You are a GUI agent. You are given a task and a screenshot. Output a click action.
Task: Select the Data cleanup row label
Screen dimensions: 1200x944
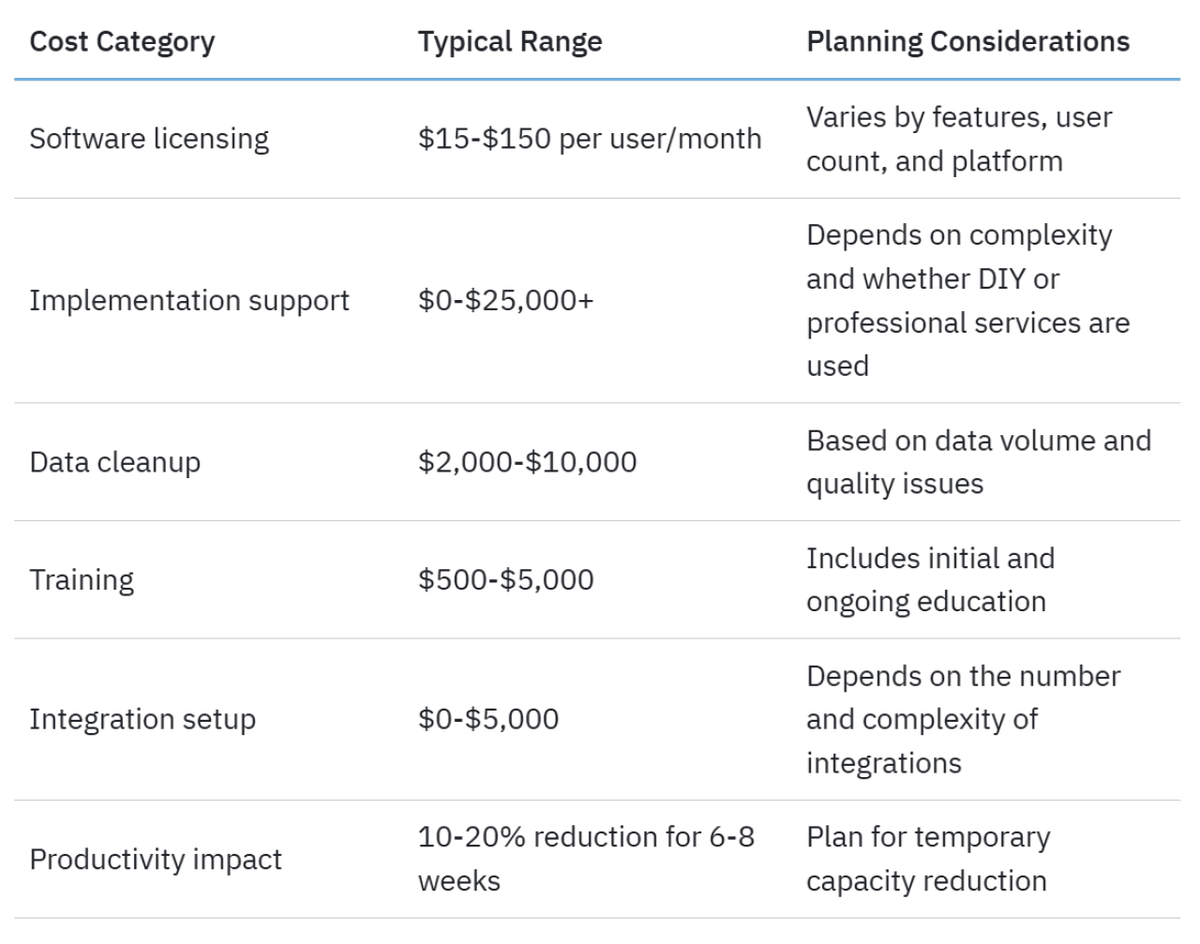tap(114, 463)
